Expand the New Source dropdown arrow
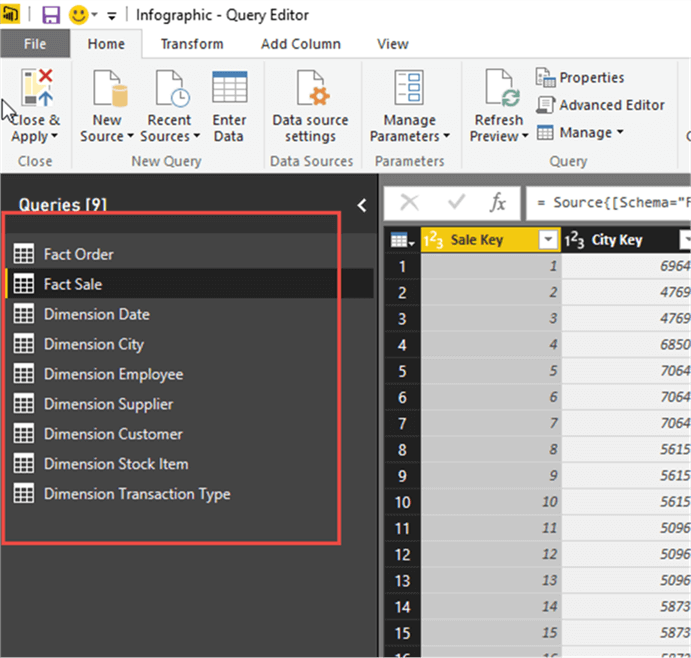The image size is (691, 658). [x=130, y=136]
